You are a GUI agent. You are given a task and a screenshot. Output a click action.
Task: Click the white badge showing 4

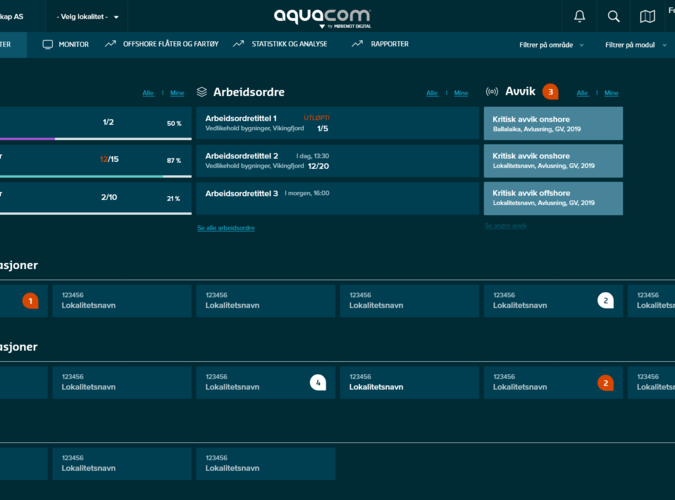point(318,382)
